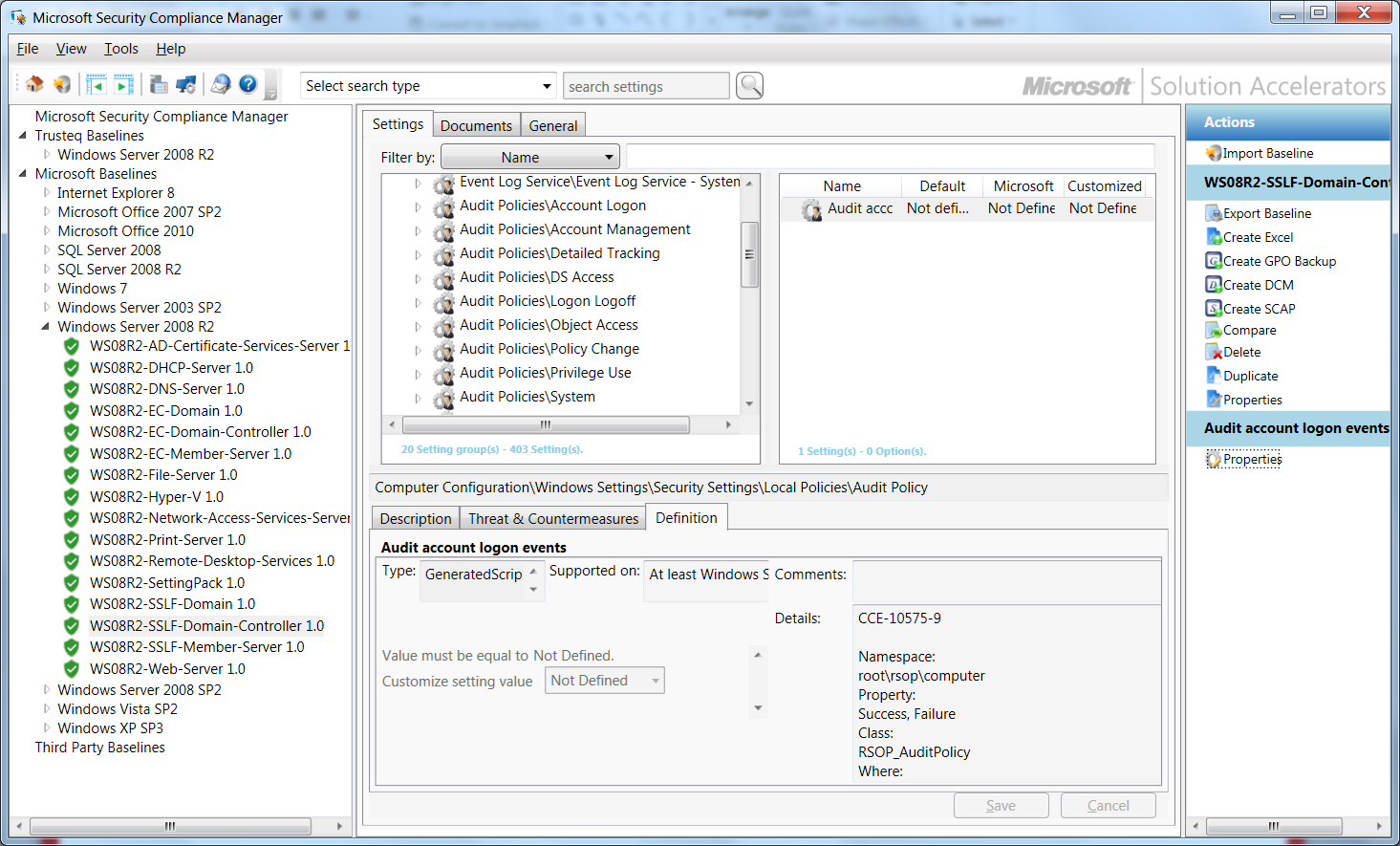Screen dimensions: 1400x846
Task: Select WS08R2-SSLF-Member-Server 1.0 baseline
Action: 197,647
